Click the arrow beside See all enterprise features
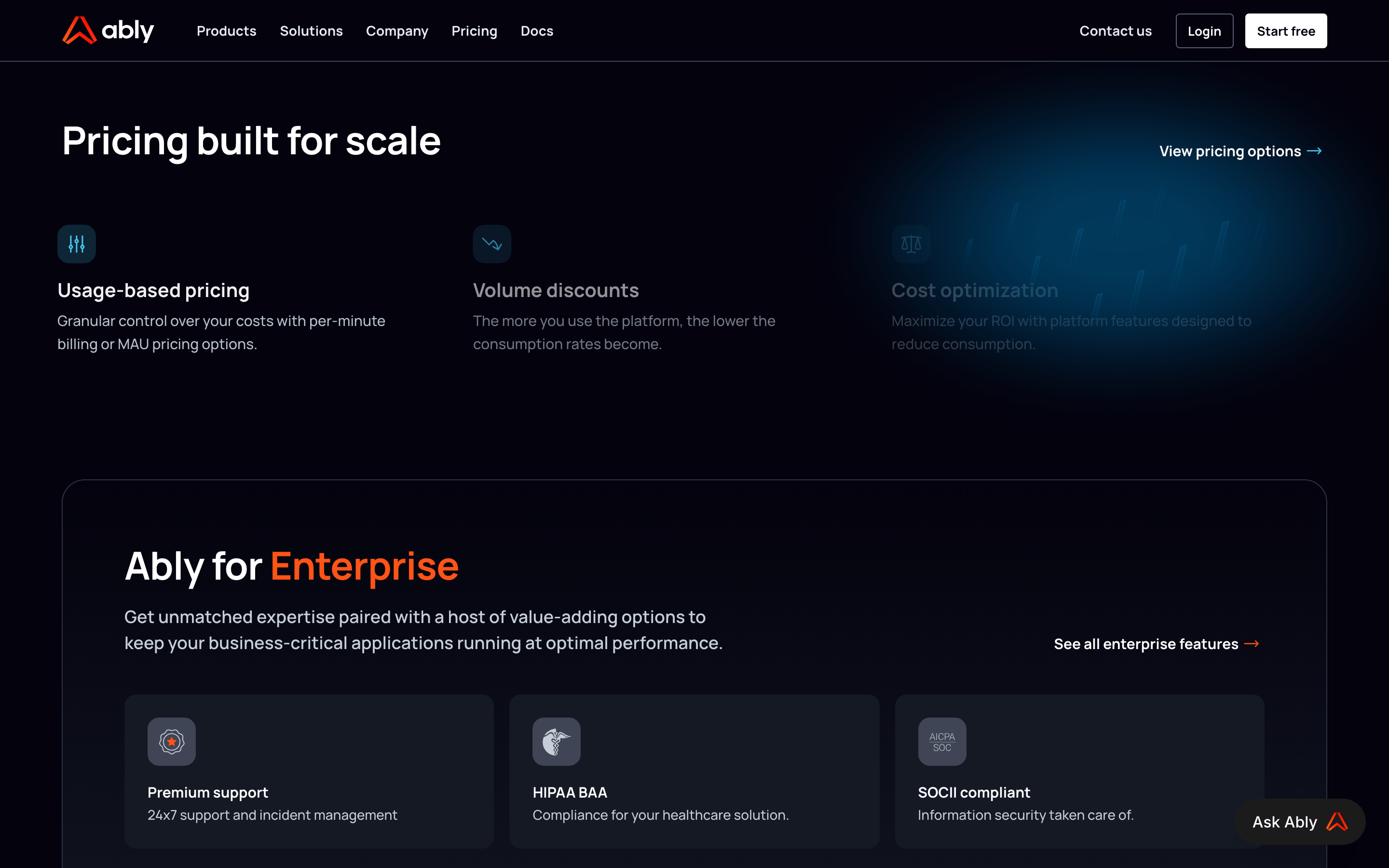The width and height of the screenshot is (1389, 868). pyautogui.click(x=1251, y=644)
